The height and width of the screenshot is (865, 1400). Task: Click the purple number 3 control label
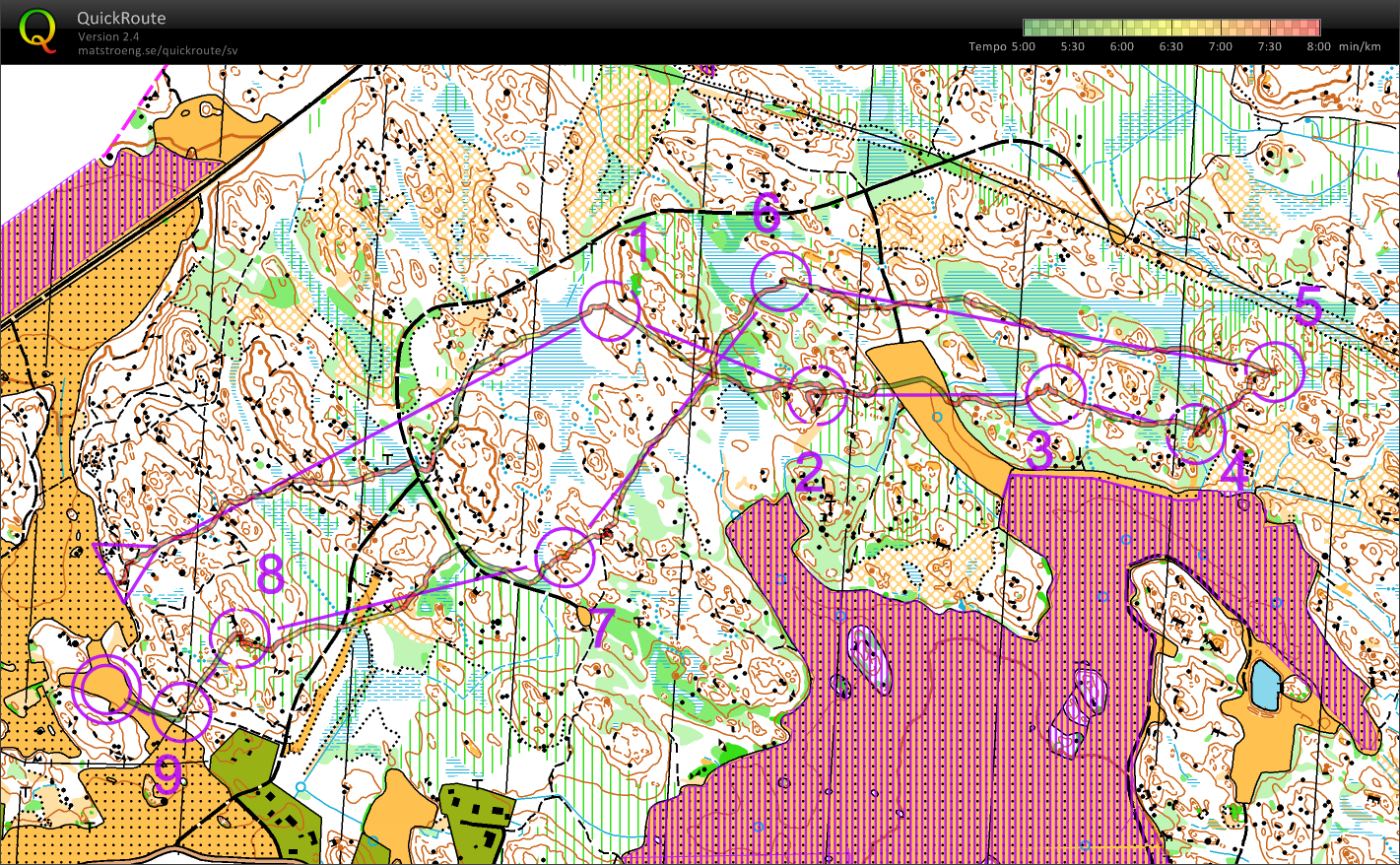pos(1038,450)
